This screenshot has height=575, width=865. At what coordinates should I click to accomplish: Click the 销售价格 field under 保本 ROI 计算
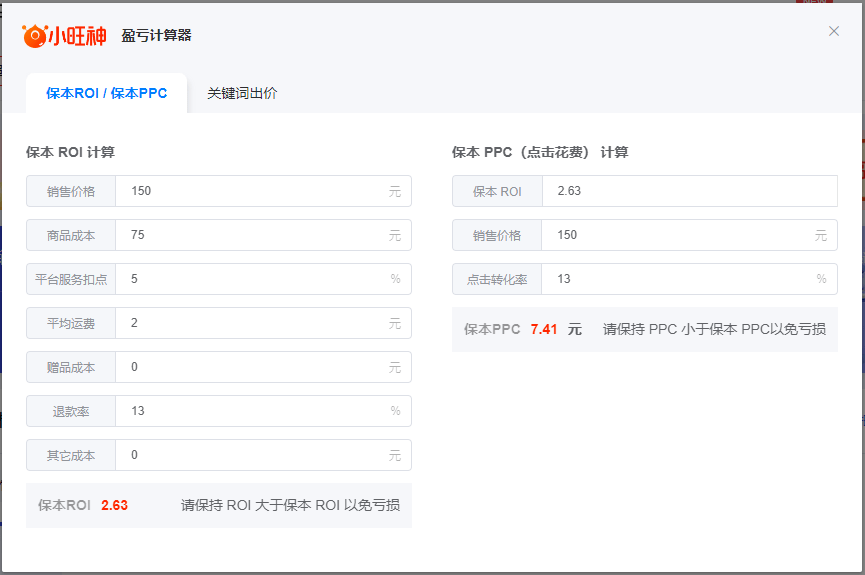pyautogui.click(x=250, y=191)
